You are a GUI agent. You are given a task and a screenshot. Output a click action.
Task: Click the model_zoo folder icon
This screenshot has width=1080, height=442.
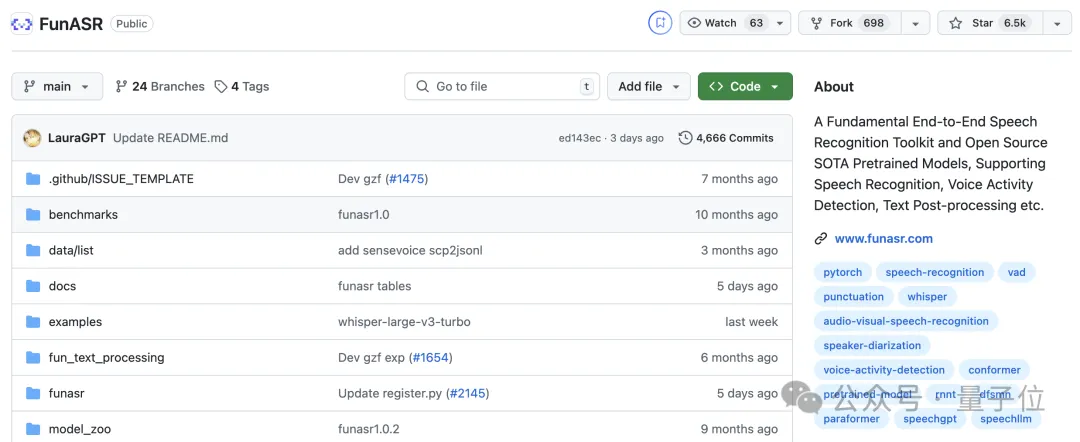click(33, 430)
